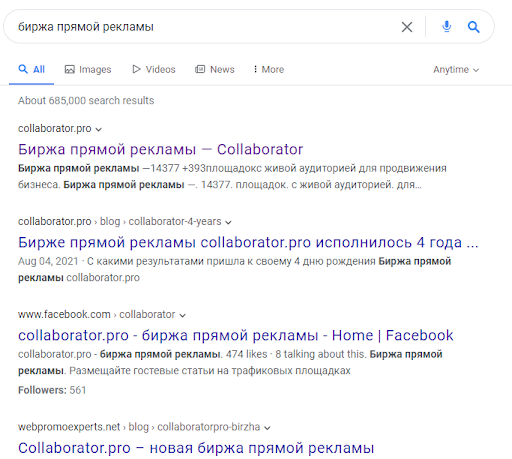Submit the search with the magnifier icon

473,27
